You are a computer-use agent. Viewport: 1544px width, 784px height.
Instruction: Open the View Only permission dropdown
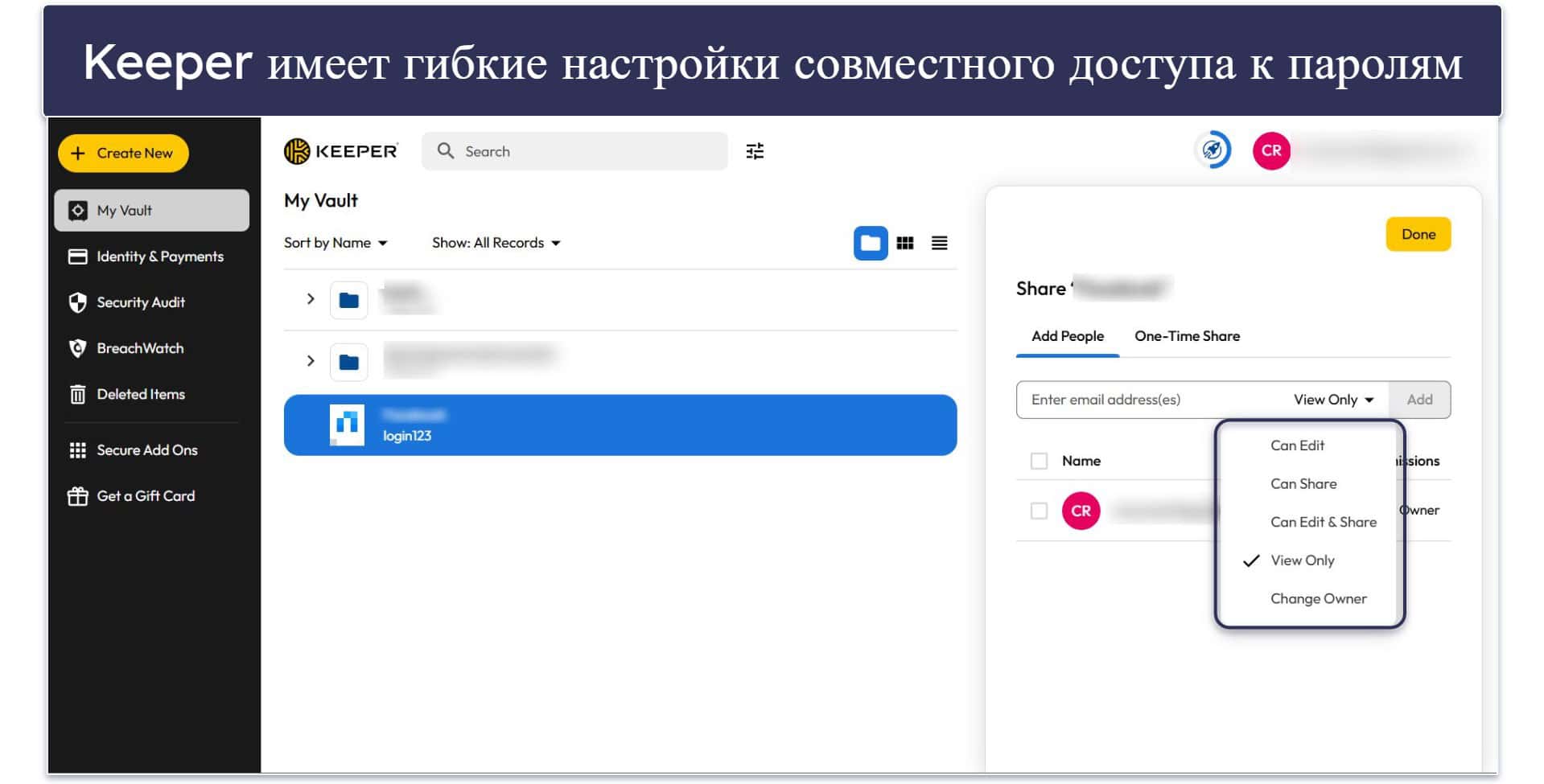1333,400
